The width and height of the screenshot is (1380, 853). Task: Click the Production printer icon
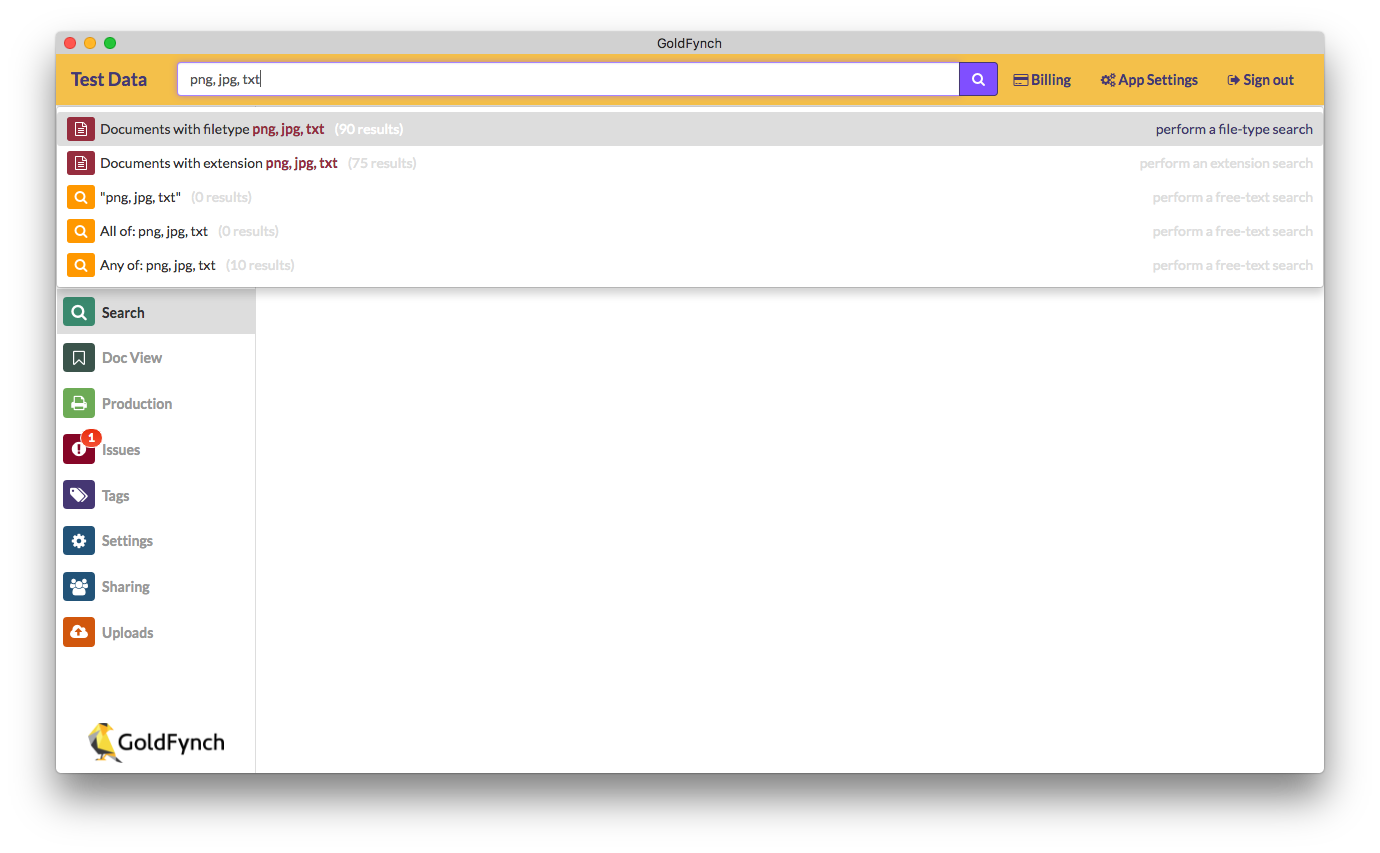point(78,403)
